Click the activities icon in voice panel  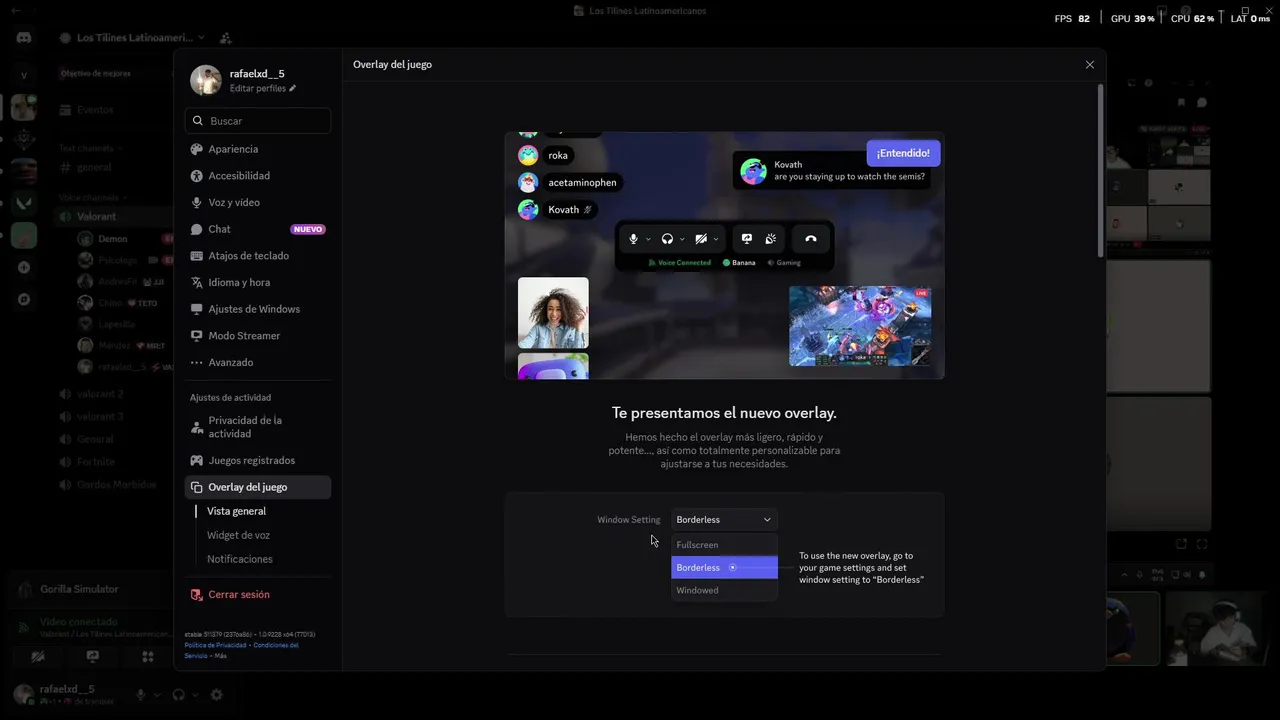(148, 657)
